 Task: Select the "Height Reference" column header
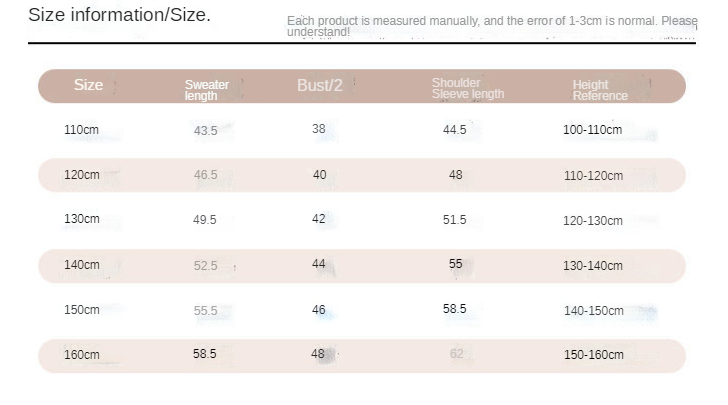(x=600, y=91)
